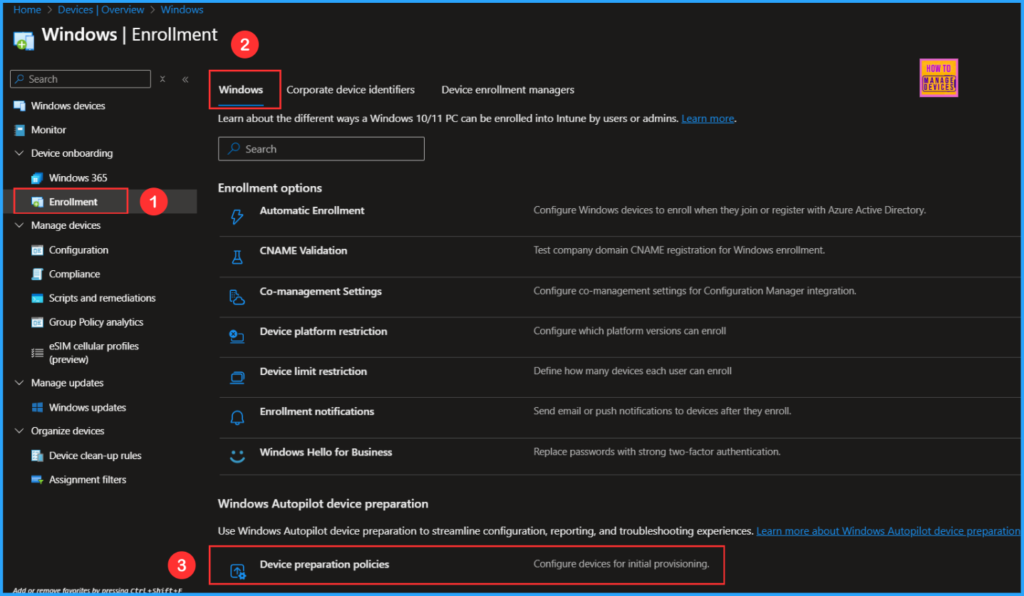The image size is (1024, 596).
Task: Click the Co-management Settings icon
Action: tap(237, 298)
